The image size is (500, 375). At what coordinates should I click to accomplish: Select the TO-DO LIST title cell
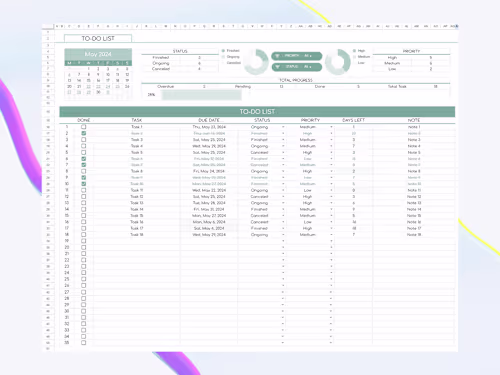(98, 38)
